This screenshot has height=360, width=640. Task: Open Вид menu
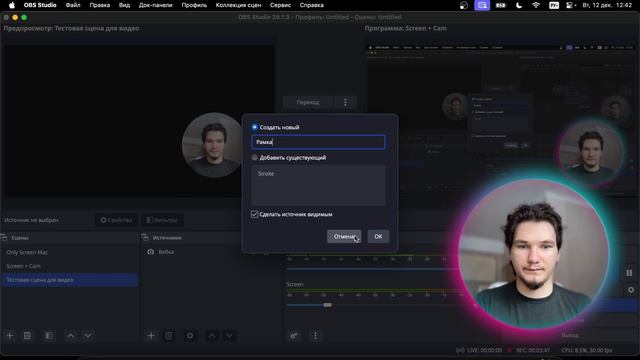coord(124,5)
